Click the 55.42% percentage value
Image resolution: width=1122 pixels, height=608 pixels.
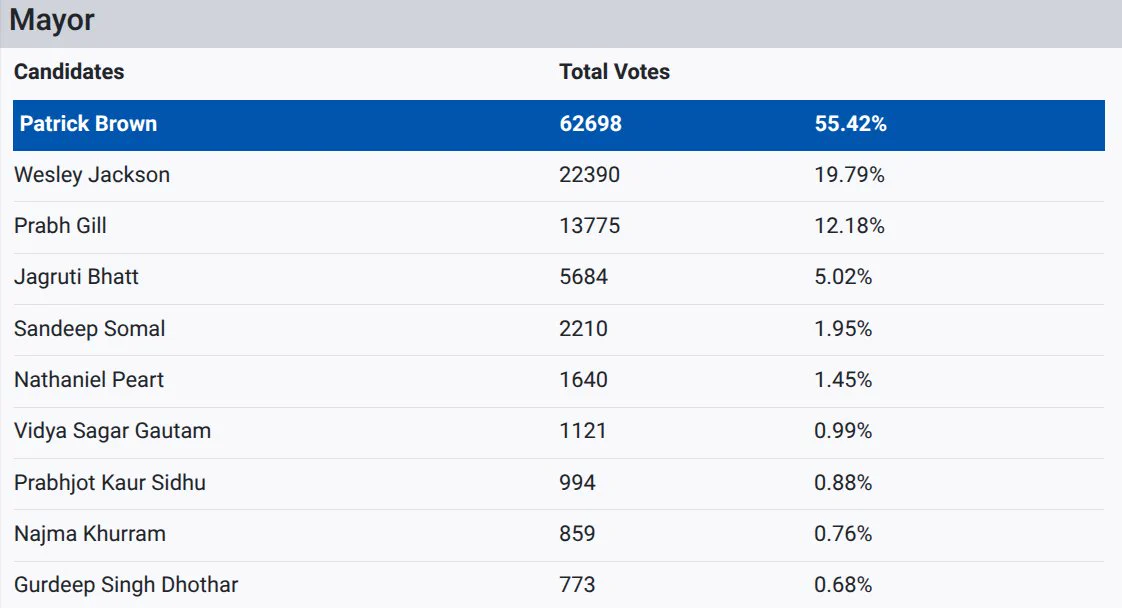[850, 124]
